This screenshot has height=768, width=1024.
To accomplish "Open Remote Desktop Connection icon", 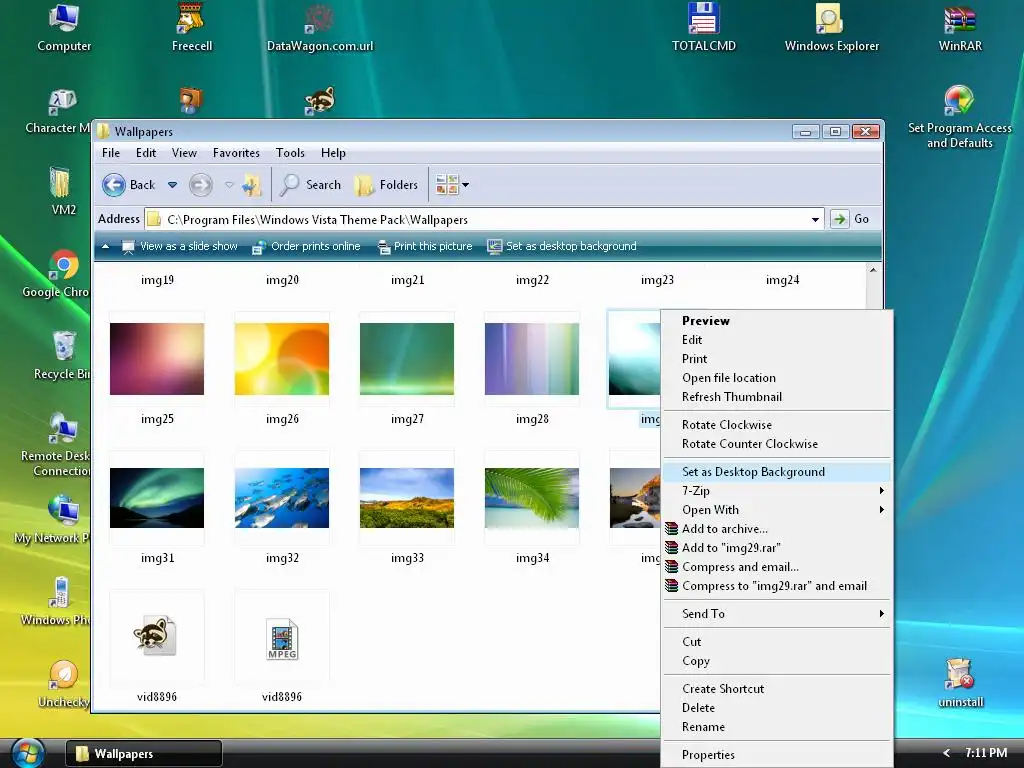I will (x=57, y=444).
